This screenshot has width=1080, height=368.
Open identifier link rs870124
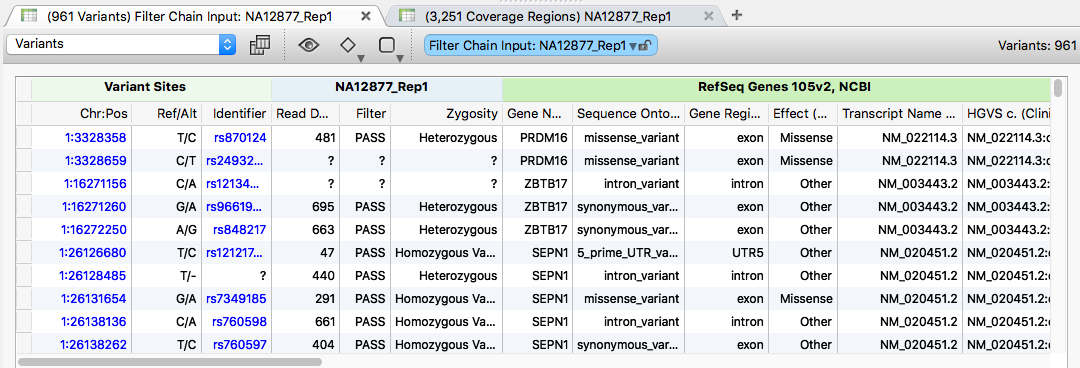click(x=240, y=138)
